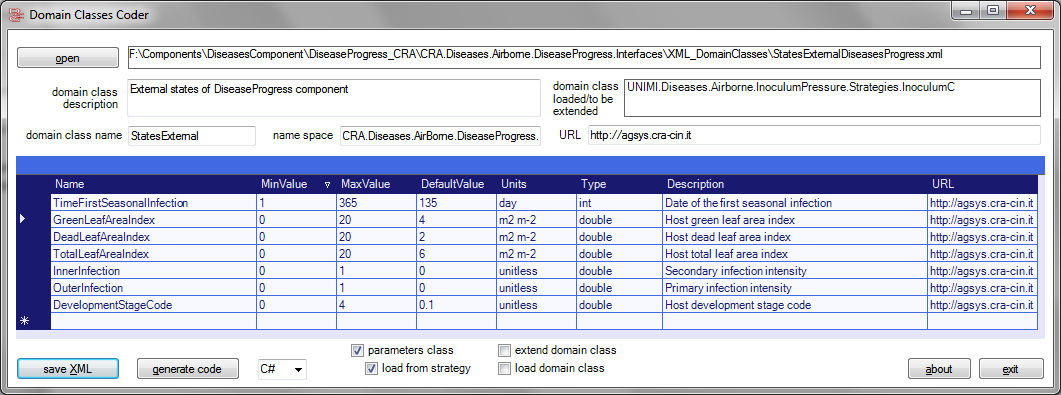The image size is (1061, 395).
Task: Click the open button
Action: tap(68, 58)
